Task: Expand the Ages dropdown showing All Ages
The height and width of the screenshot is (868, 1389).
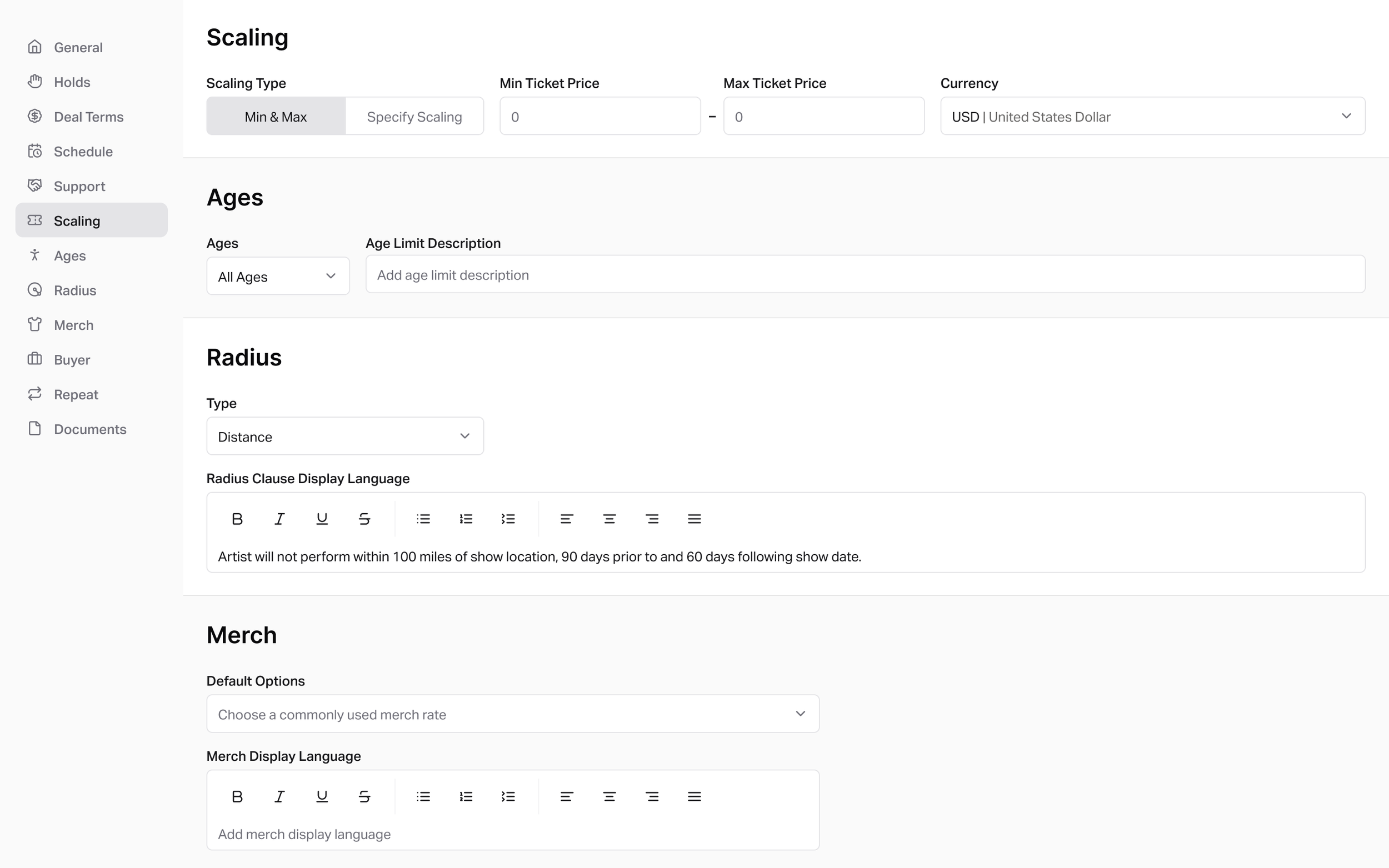Action: pos(277,275)
